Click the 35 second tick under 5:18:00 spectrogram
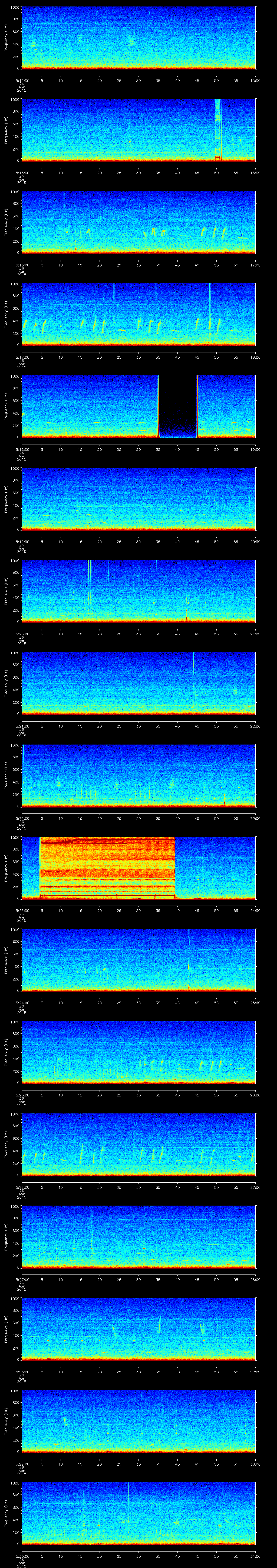 [158, 450]
